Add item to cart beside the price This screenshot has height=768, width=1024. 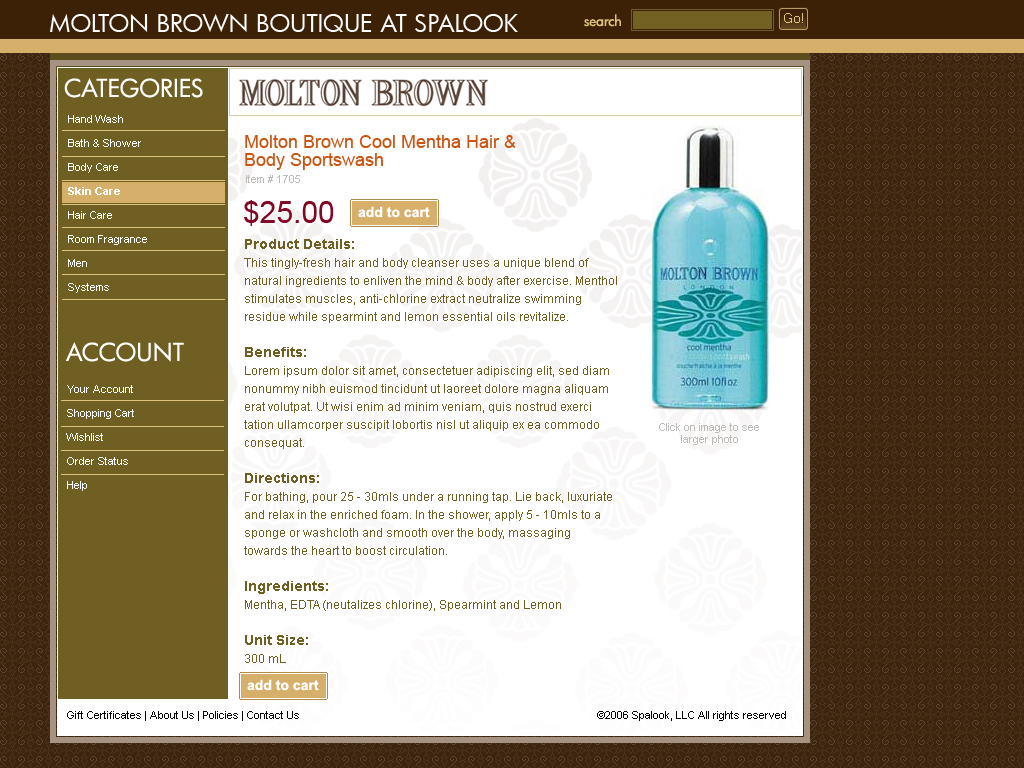394,213
